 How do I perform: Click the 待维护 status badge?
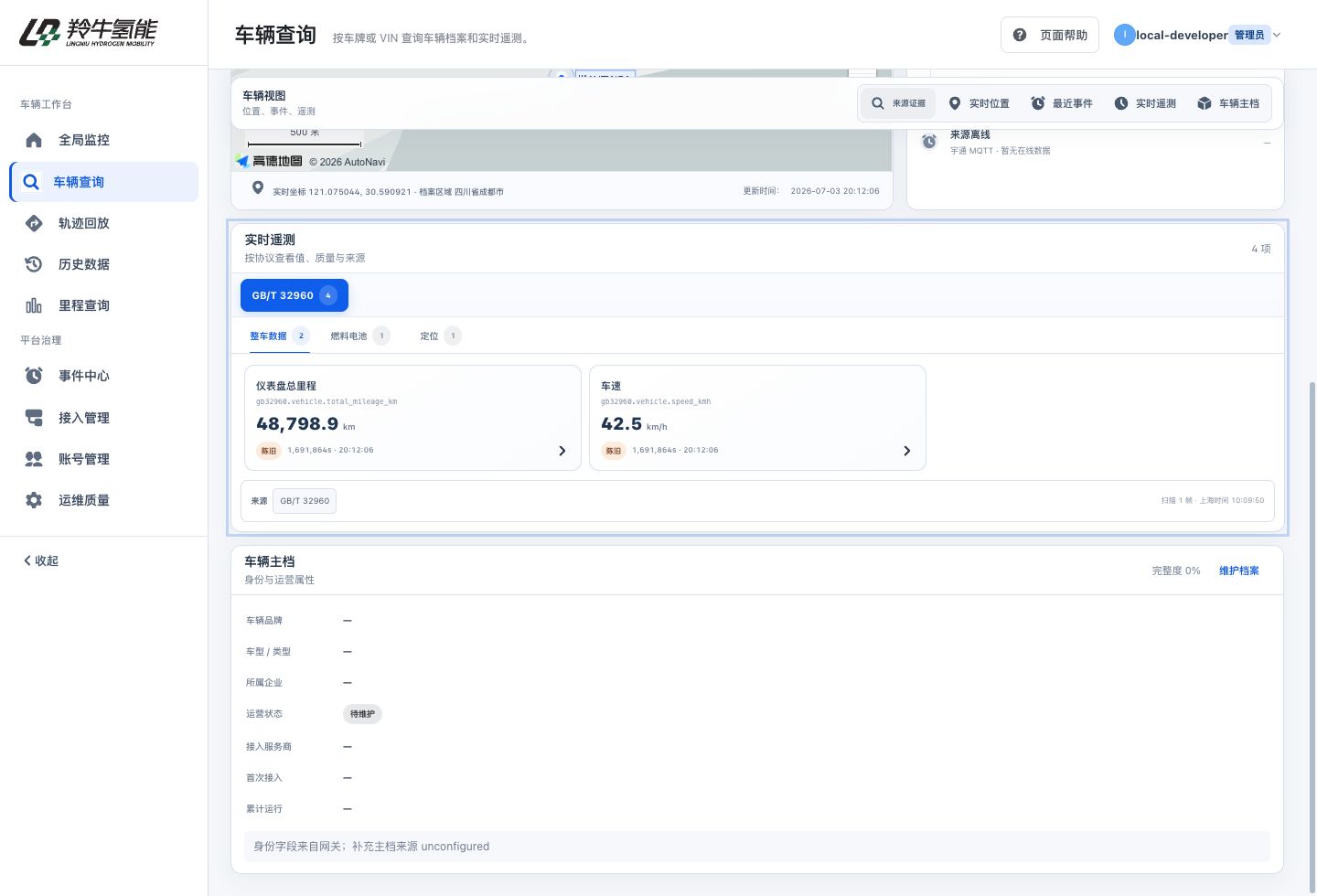tap(363, 714)
